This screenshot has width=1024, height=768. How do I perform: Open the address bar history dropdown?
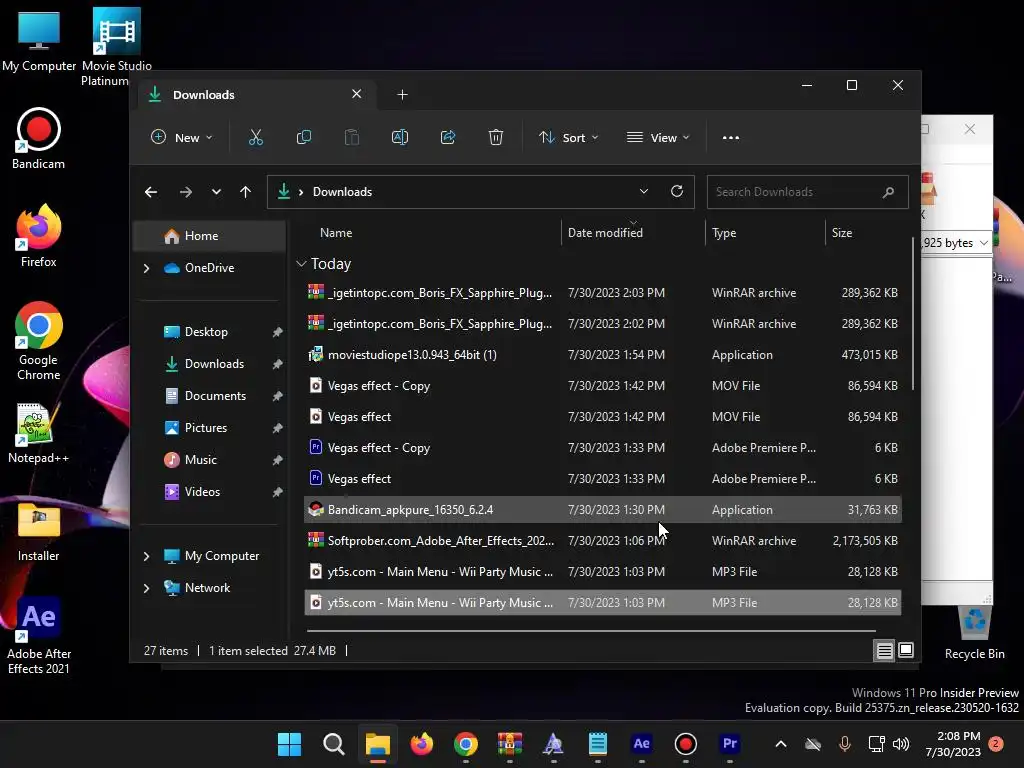(644, 191)
